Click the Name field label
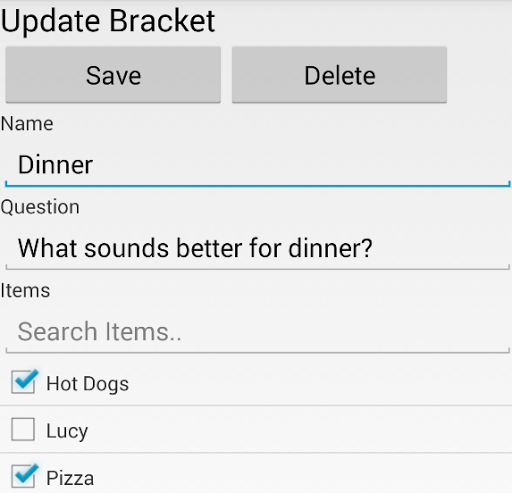The height and width of the screenshot is (493, 512). click(27, 124)
